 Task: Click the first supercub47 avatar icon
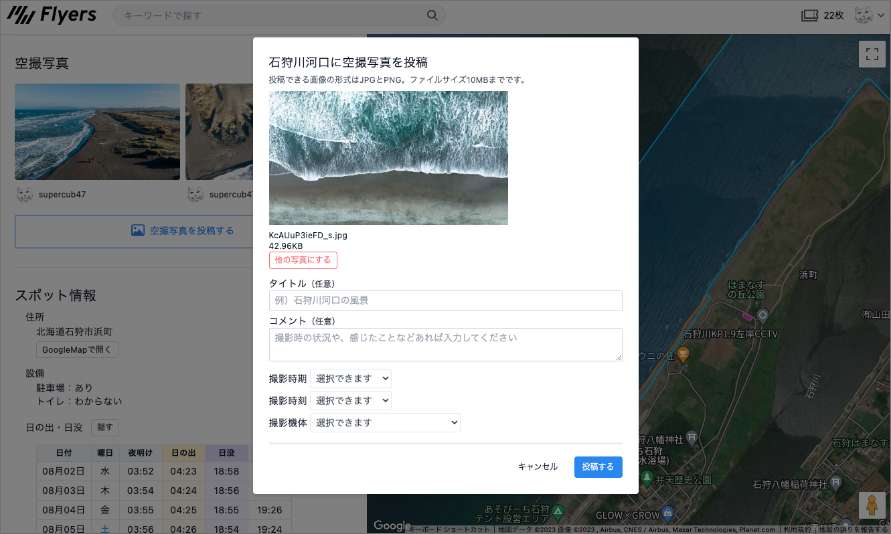coord(25,194)
